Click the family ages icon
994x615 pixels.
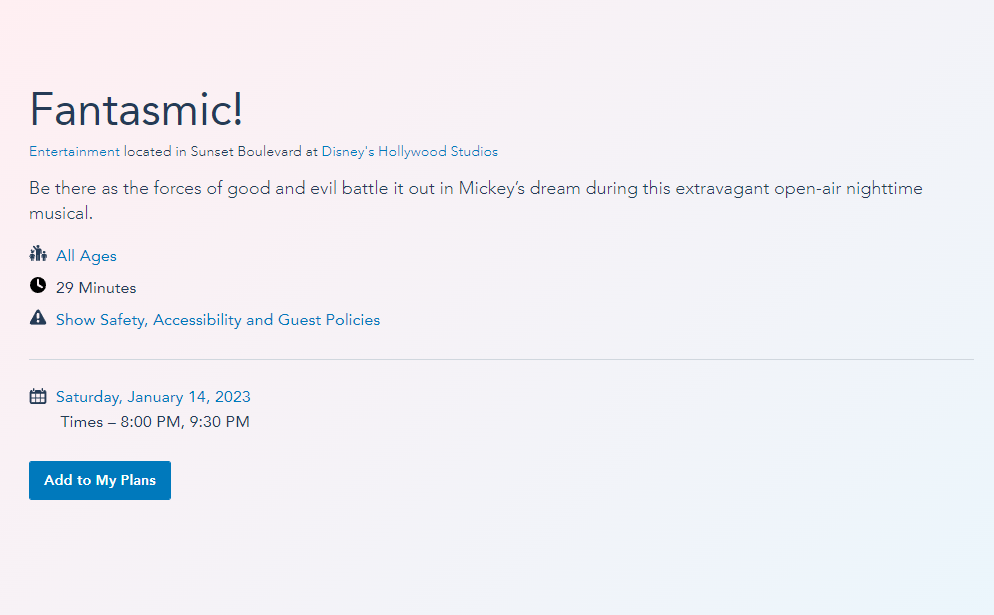[x=38, y=254]
